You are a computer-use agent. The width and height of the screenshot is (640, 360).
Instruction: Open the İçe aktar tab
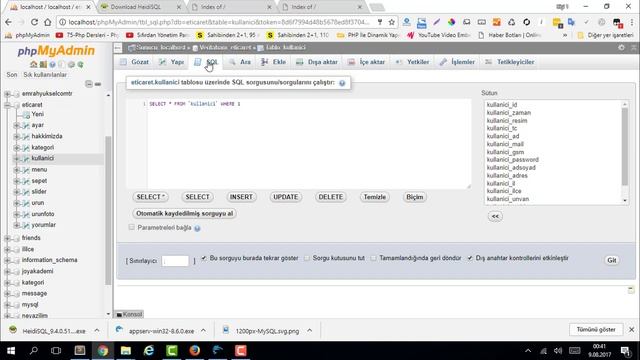(x=367, y=62)
